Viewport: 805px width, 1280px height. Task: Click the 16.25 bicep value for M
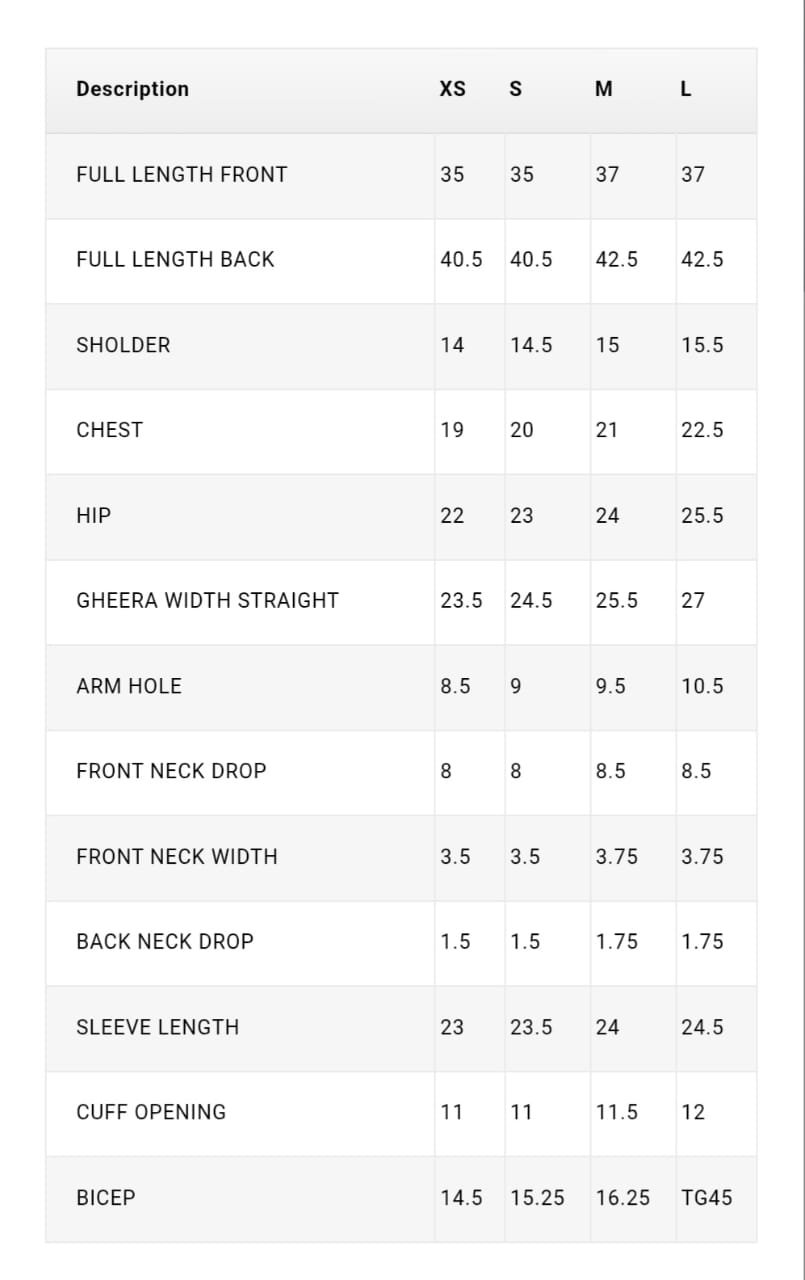[623, 1198]
